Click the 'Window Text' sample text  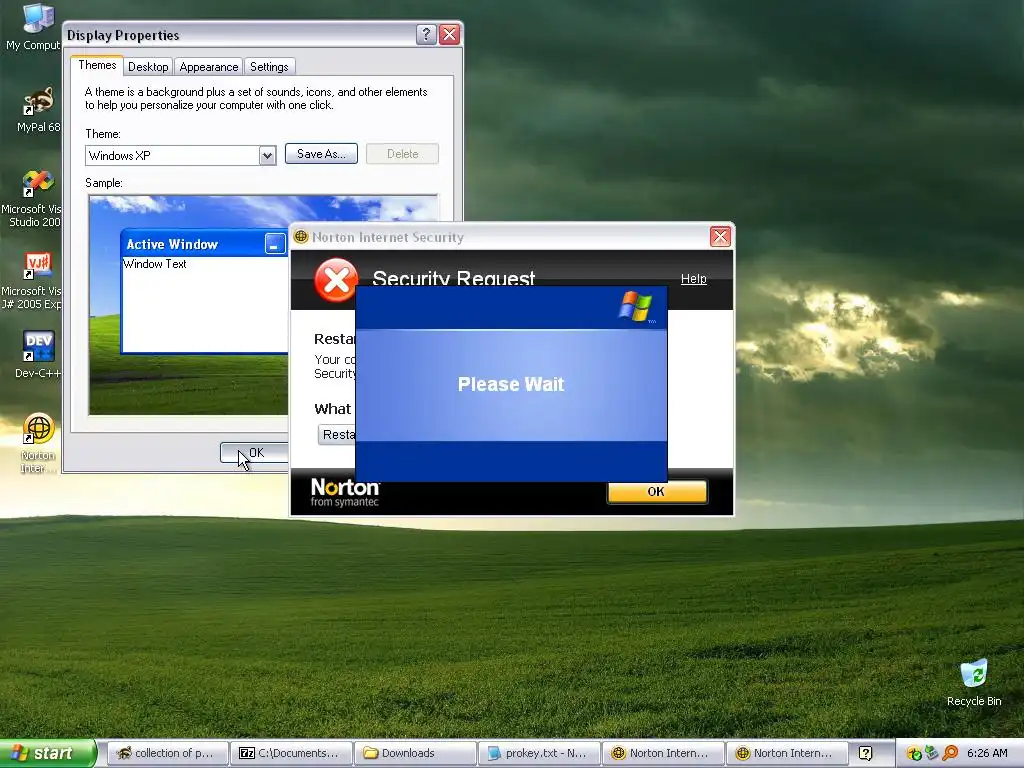155,264
